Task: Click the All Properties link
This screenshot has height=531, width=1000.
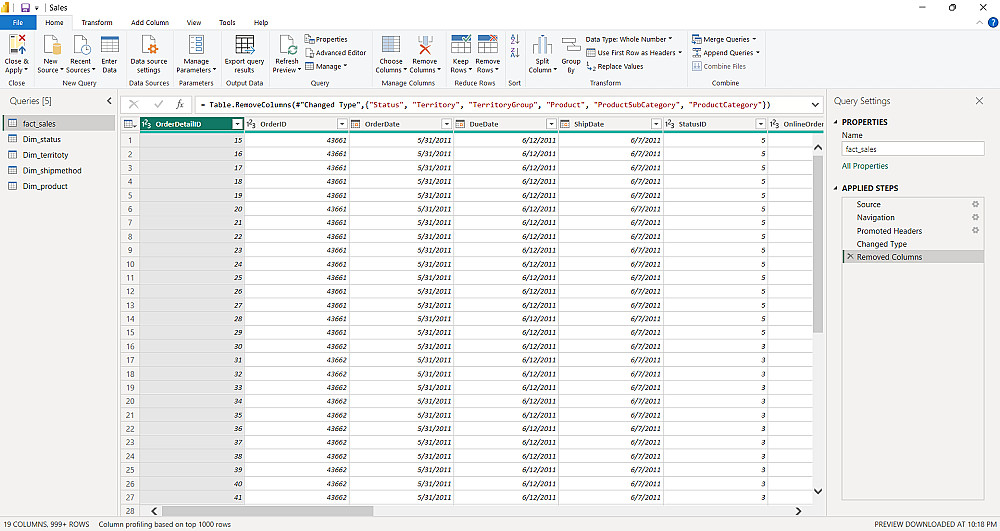Action: point(865,166)
